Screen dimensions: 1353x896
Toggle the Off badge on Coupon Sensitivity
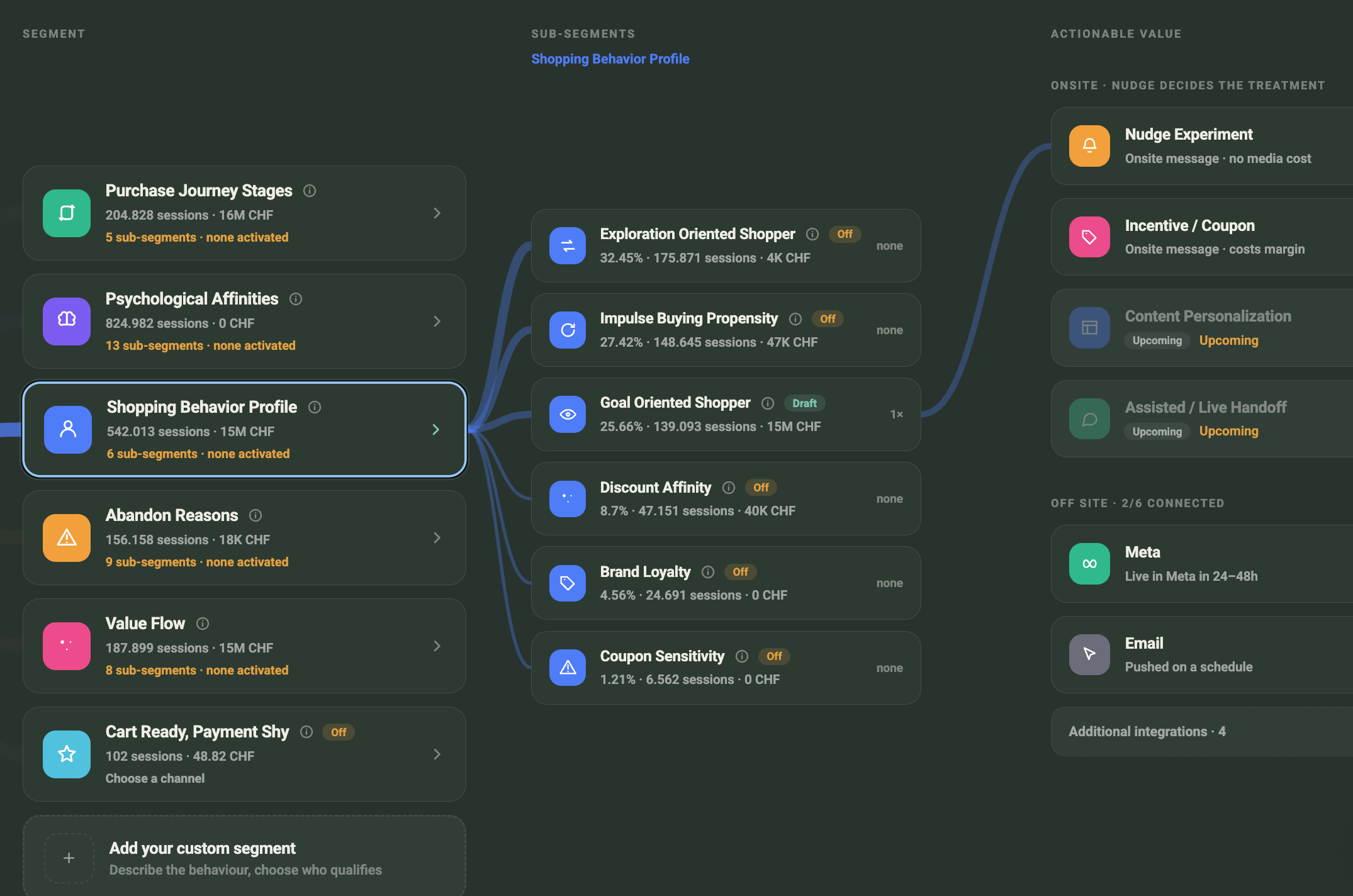coord(774,656)
